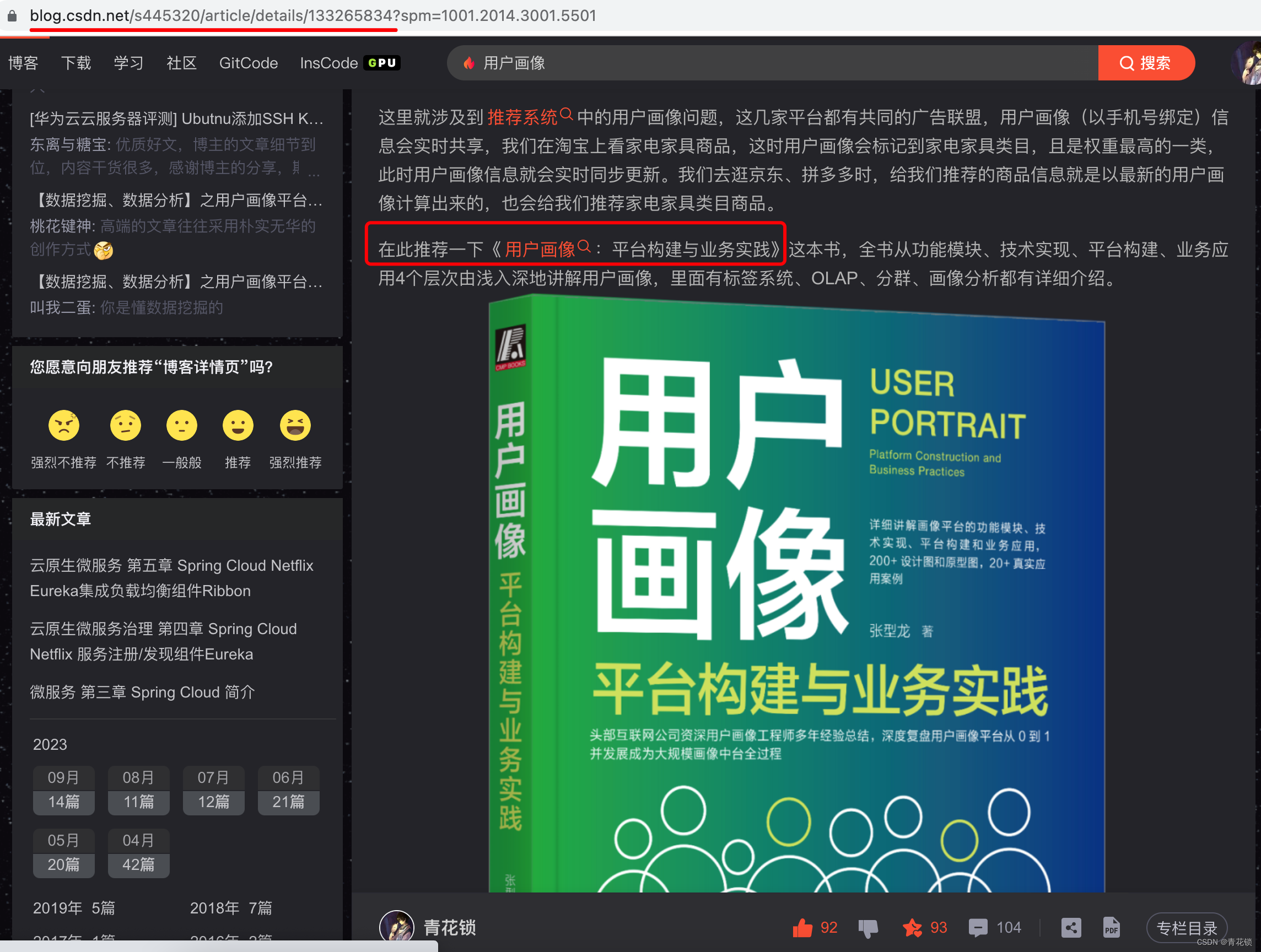Select the 08月 11篇 archive

tap(138, 790)
